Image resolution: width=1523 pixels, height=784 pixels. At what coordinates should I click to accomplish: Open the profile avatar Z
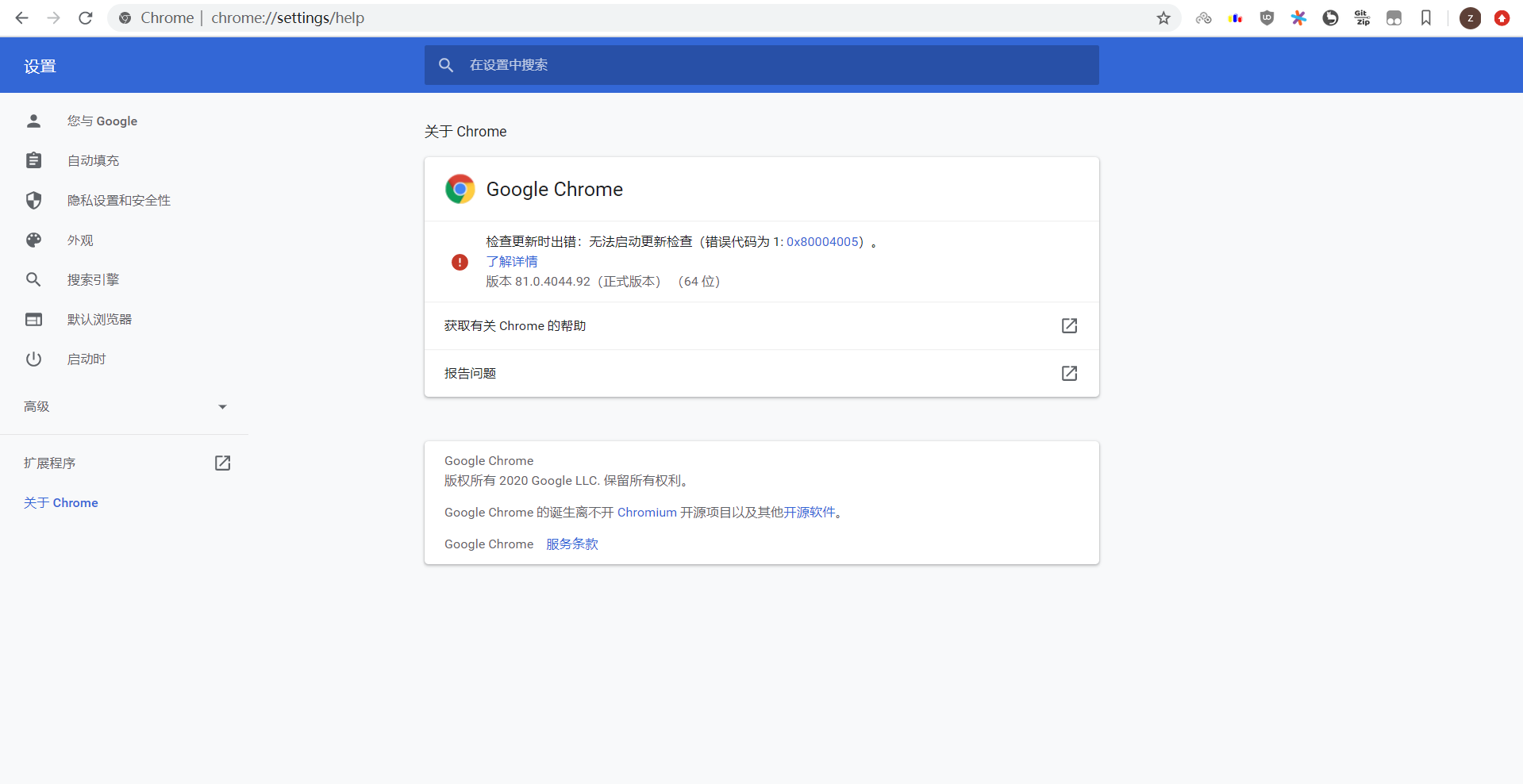pyautogui.click(x=1470, y=17)
